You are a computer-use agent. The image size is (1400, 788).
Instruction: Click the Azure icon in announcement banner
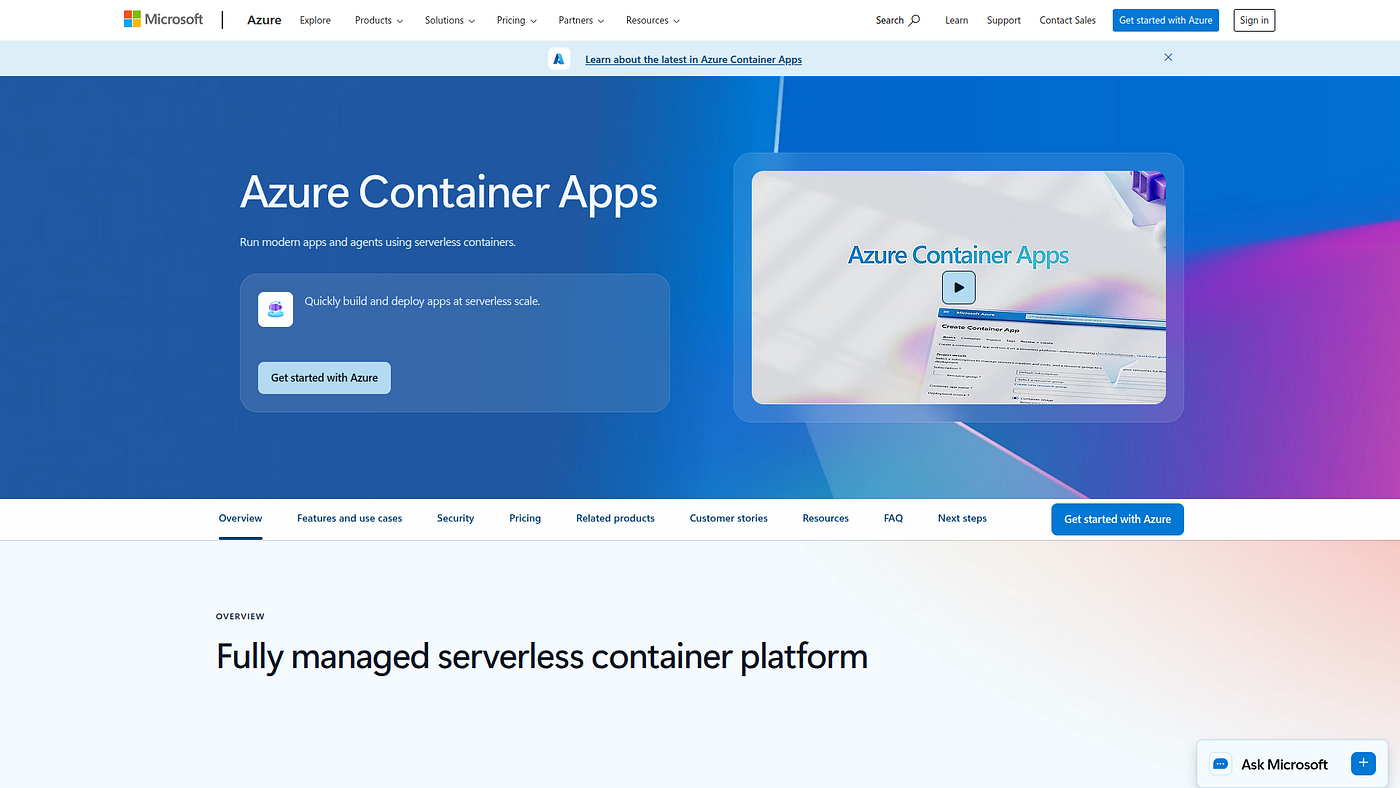click(559, 59)
